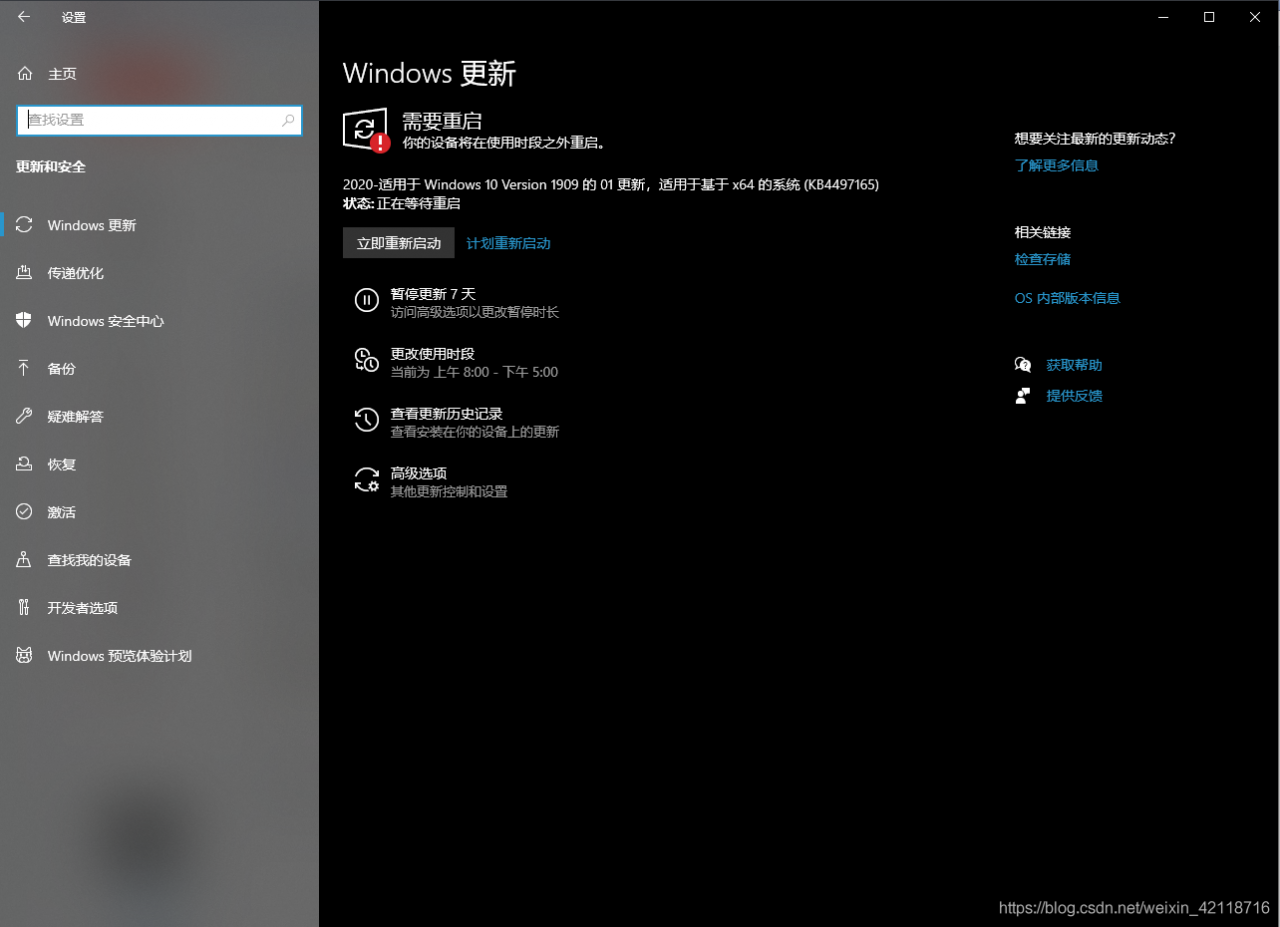Screen dimensions: 1280x927
Task: Maximize the Settings window
Action: pos(1209,17)
